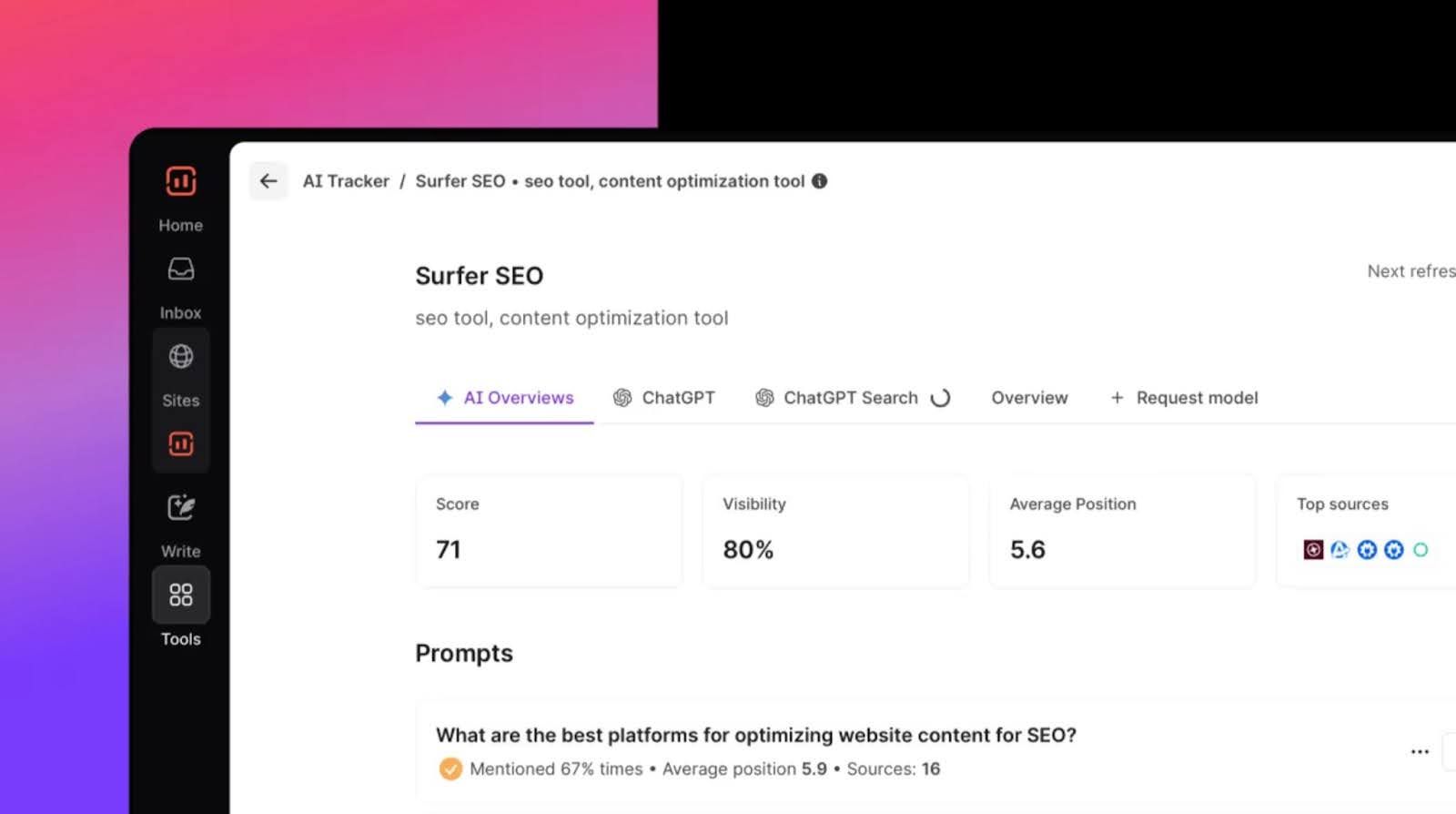Switch to the ChatGPT tab

[x=663, y=398]
